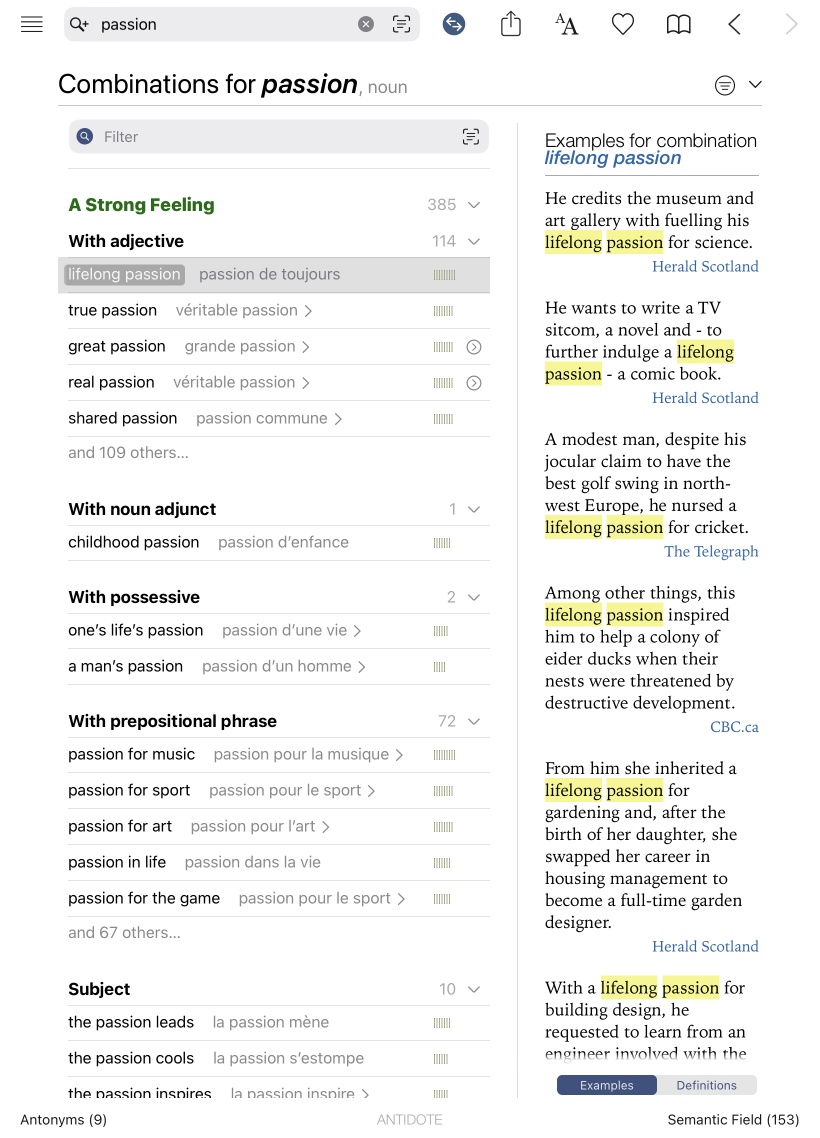Select the Examples segment
The height and width of the screenshot is (1138, 820).
click(x=607, y=1085)
